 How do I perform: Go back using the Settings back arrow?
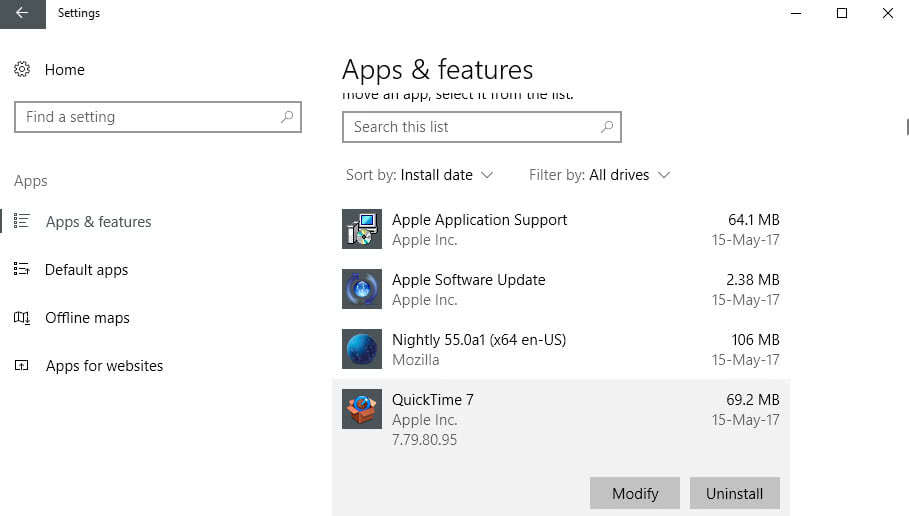(22, 13)
